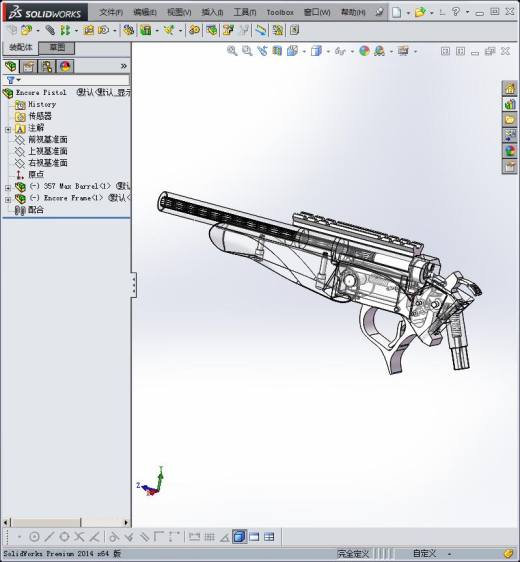Click the tree's right scroll arrow
This screenshot has width=520, height=562.
point(126,523)
